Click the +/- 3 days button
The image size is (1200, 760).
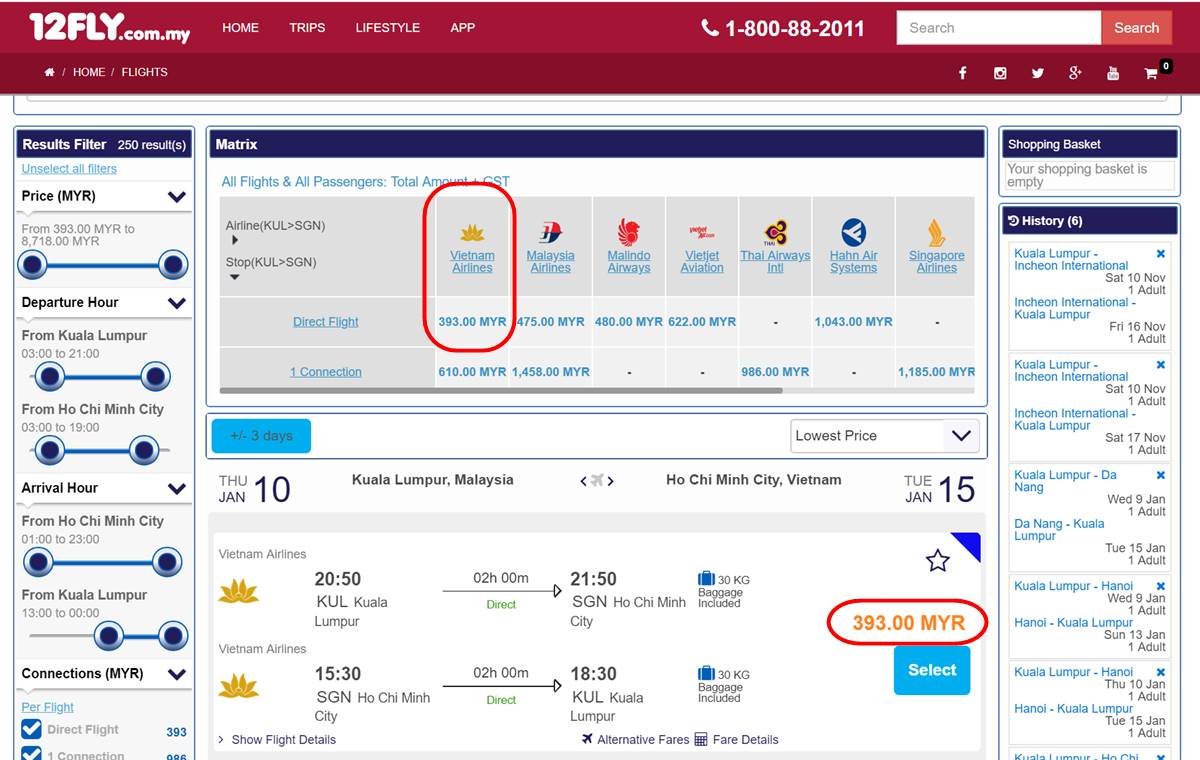tap(261, 436)
